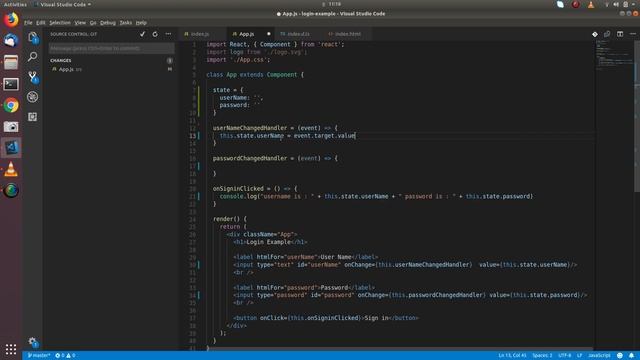Screen dimensions: 640x360
Task: Open the editor More Actions ellipsis
Action: coord(633,34)
